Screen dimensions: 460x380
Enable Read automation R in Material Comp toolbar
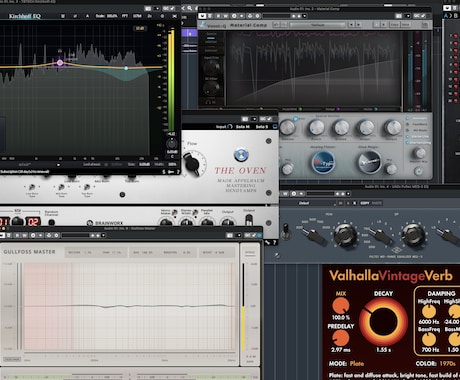218,16
